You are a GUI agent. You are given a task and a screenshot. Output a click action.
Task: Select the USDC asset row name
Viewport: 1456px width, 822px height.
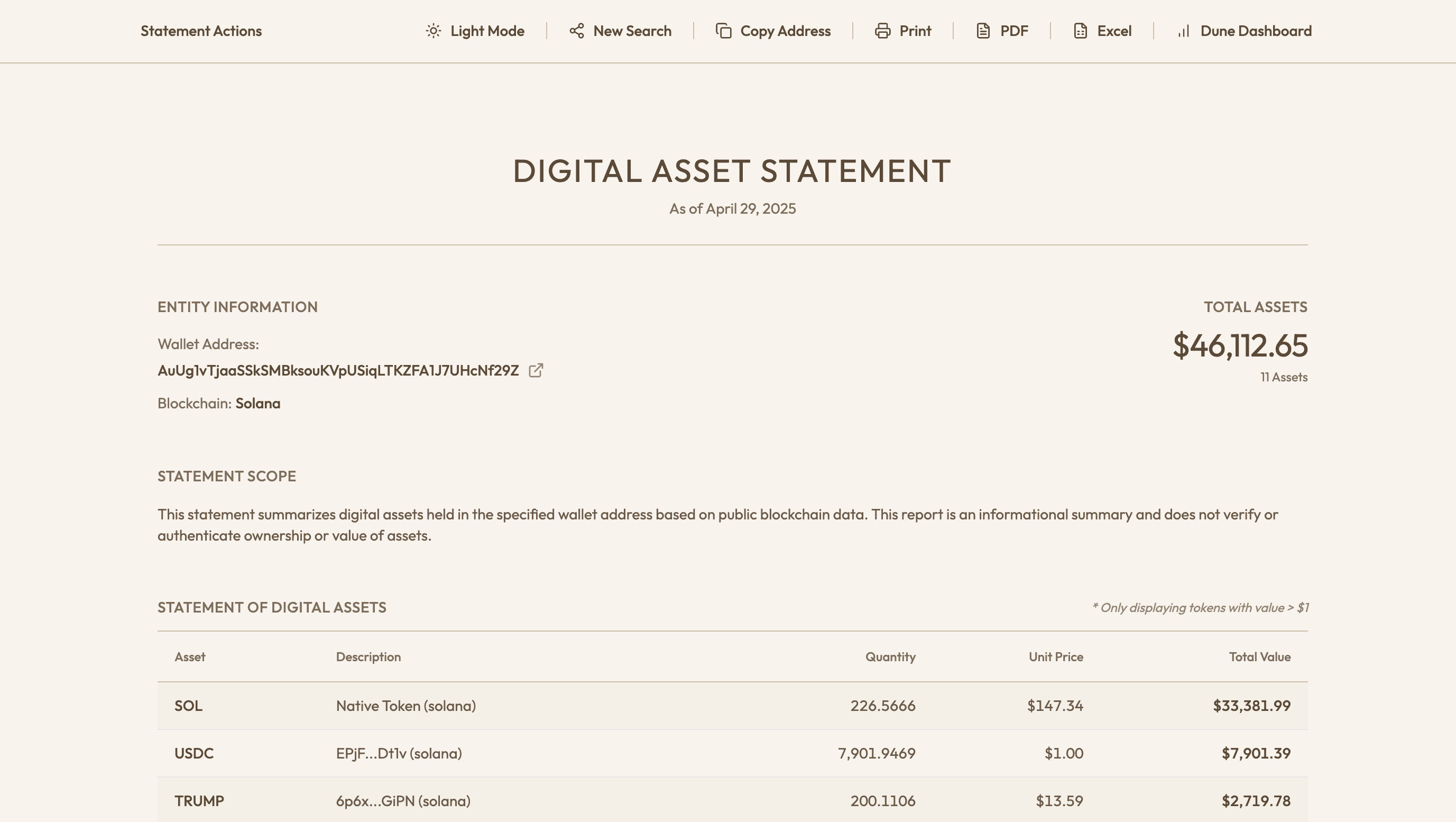194,754
